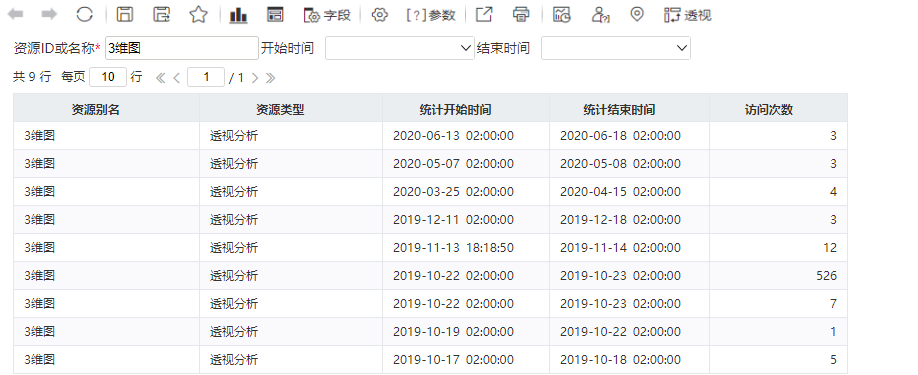Viewport: 918px width, 375px height.
Task: Click the 访问次数 column header
Action: 778,108
